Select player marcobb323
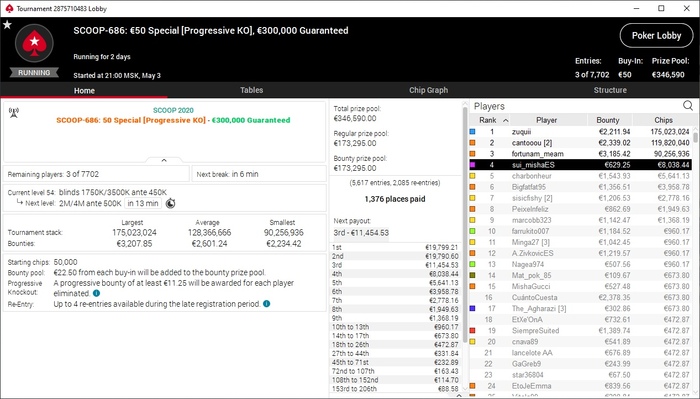Screen dimensions: 700x399 (580, 220)
